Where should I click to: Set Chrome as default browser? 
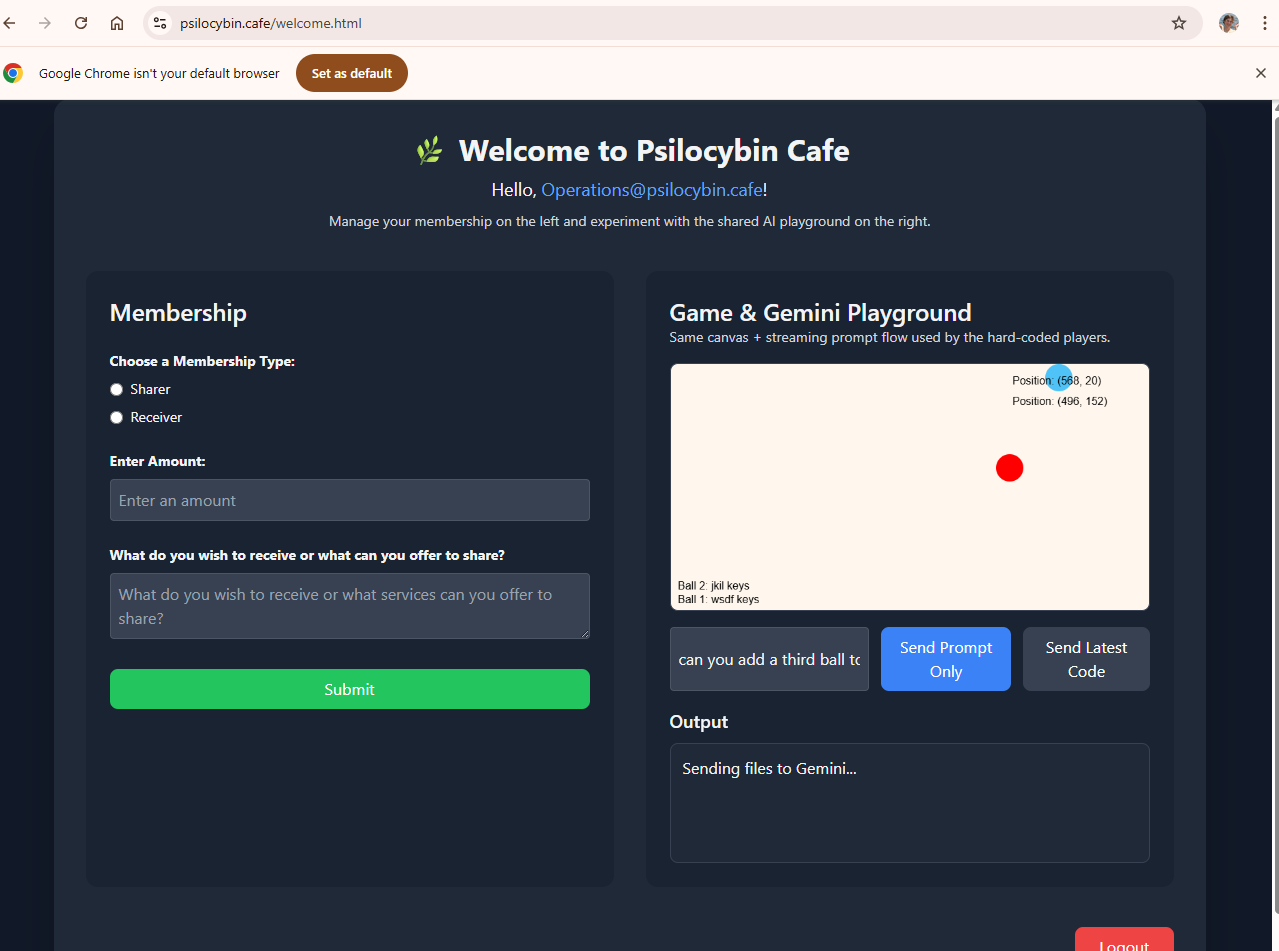(x=351, y=73)
